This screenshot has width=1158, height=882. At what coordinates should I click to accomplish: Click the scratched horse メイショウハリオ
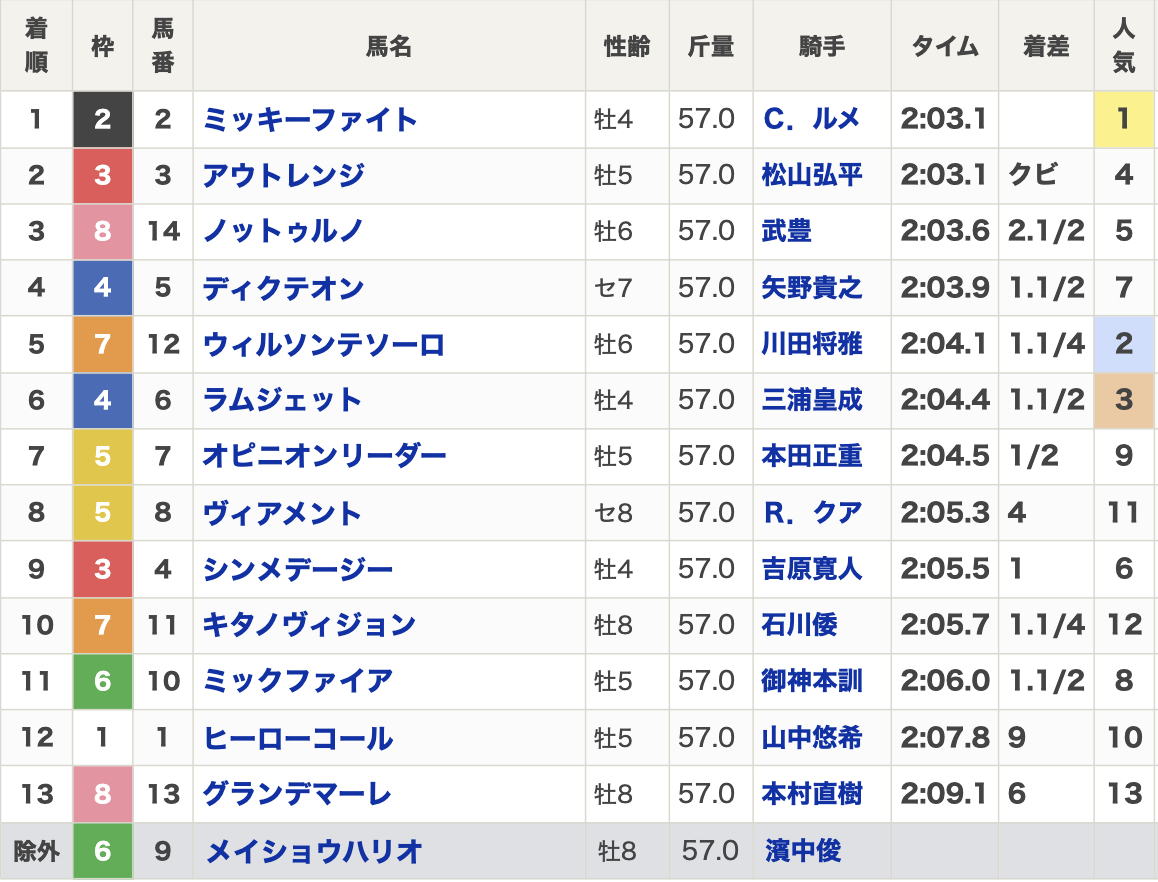point(314,852)
